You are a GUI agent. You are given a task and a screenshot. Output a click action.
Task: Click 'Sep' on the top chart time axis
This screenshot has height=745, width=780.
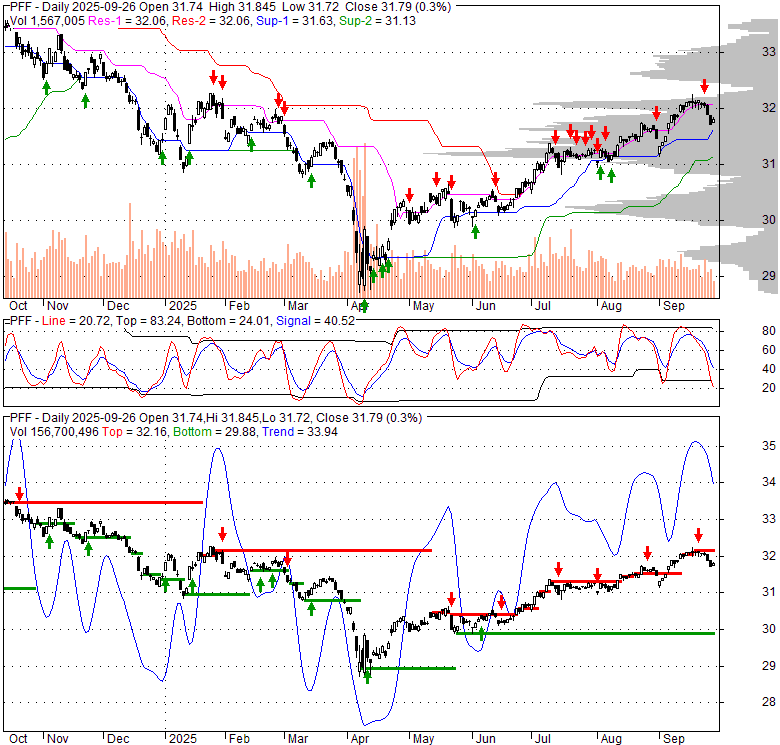(x=674, y=306)
